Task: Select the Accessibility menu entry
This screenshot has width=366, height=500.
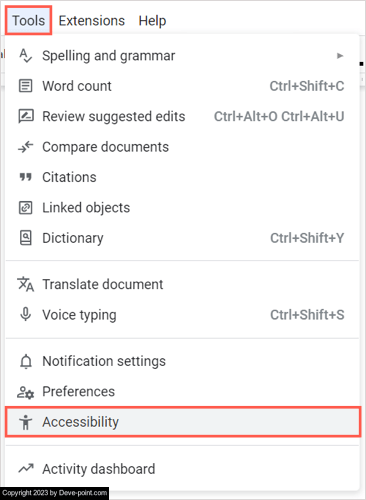Action: point(183,422)
